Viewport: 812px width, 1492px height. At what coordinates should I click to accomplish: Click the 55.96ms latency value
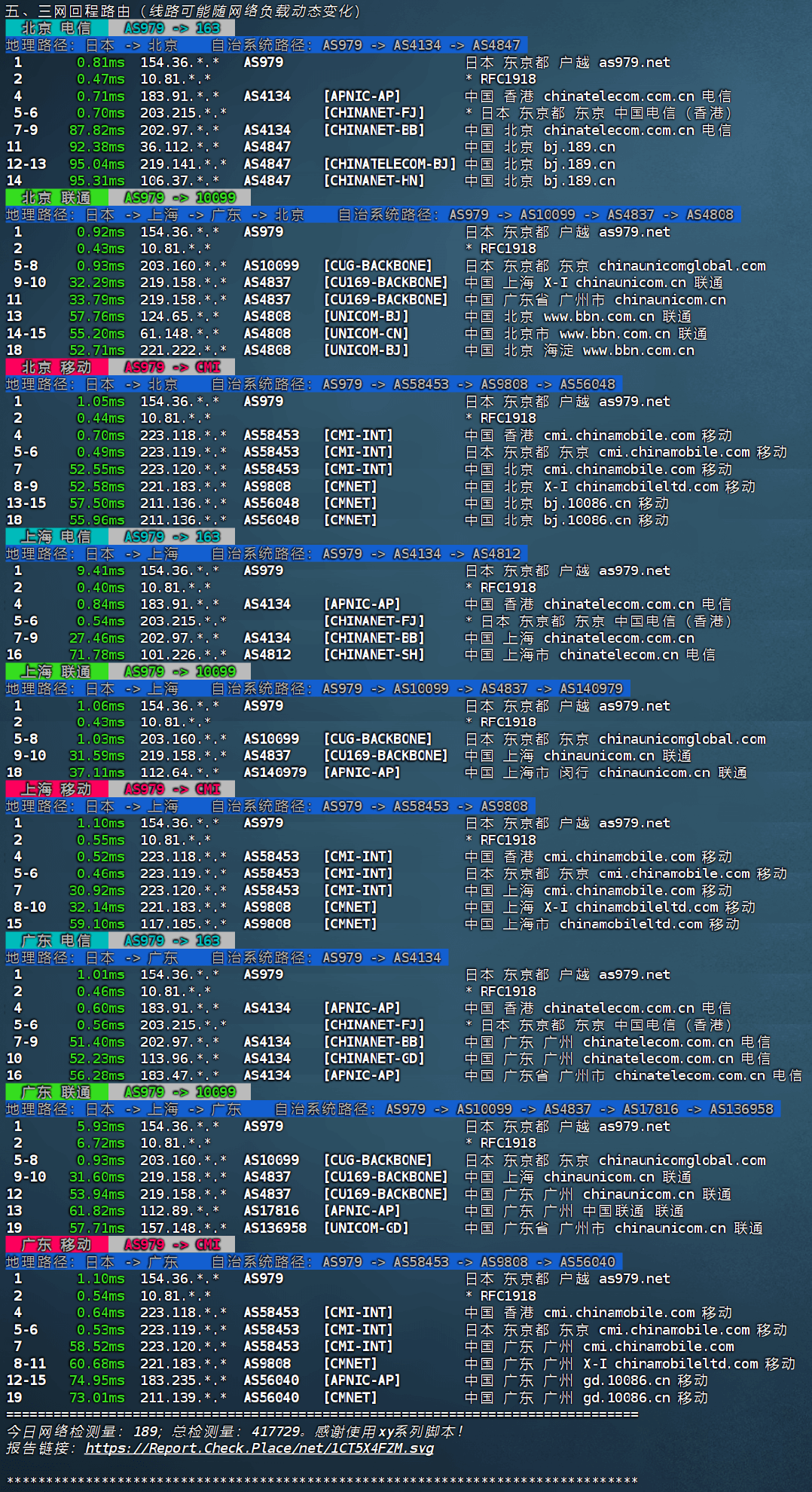97,520
